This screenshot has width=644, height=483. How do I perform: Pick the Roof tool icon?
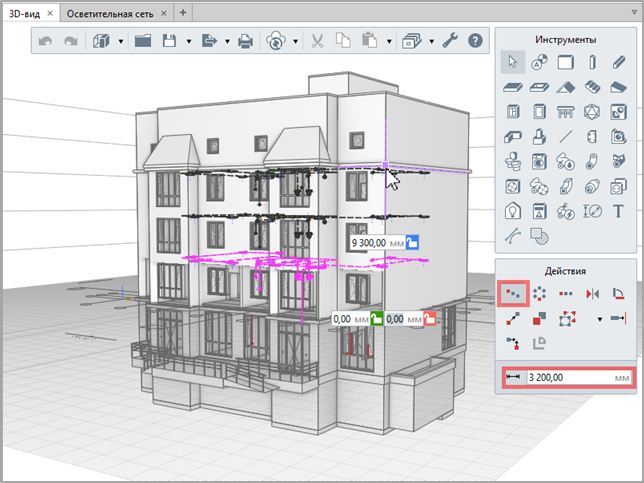[565, 88]
